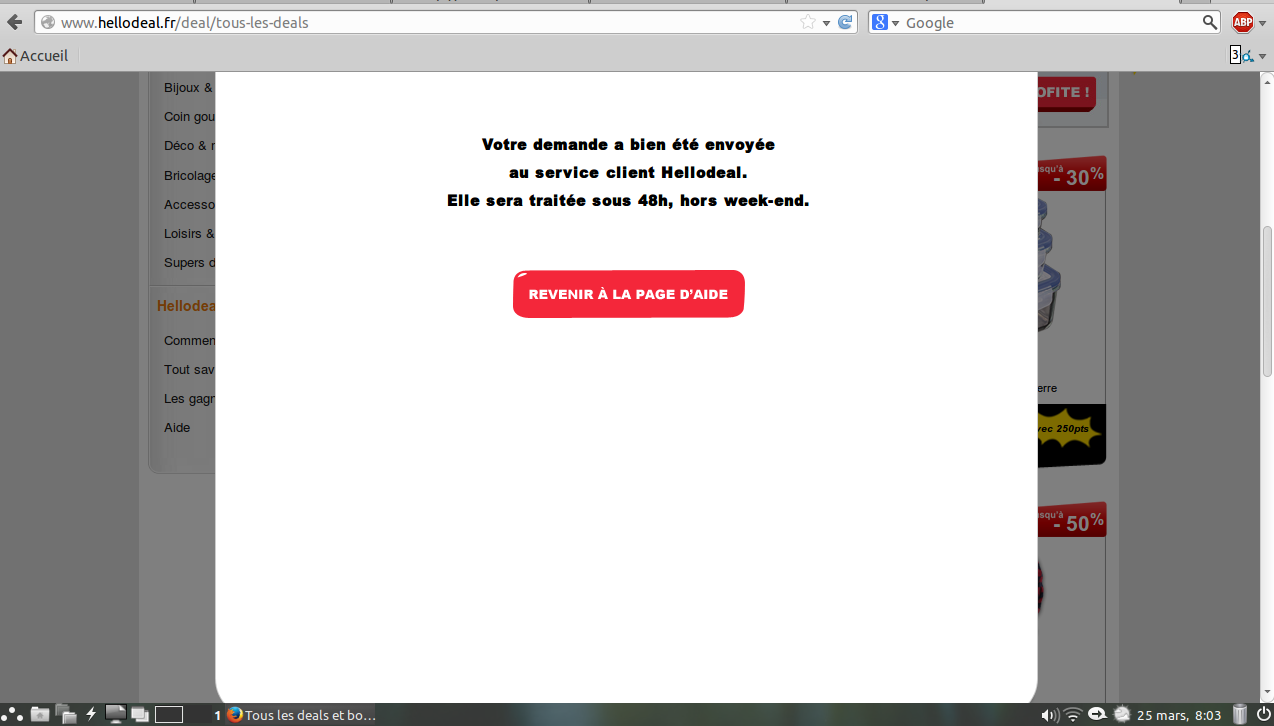Open the Aide link in the sidebar
The image size is (1274, 726).
[x=177, y=427]
